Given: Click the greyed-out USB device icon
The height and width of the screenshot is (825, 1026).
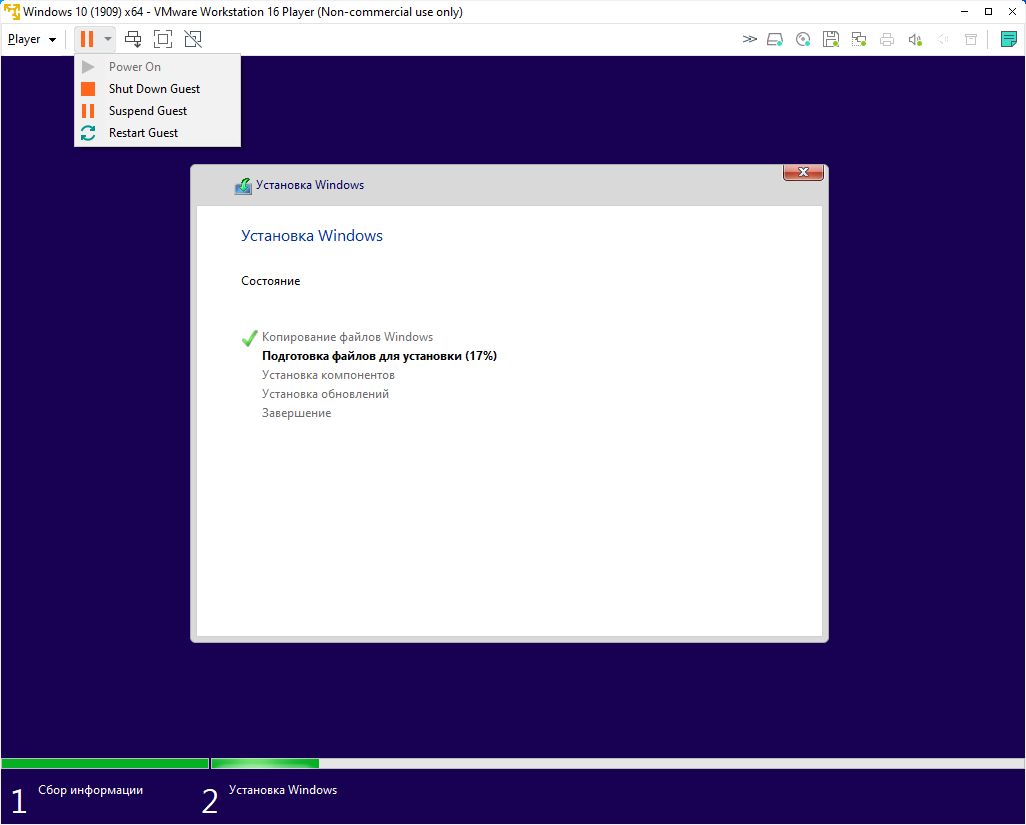Looking at the screenshot, I should coord(943,39).
